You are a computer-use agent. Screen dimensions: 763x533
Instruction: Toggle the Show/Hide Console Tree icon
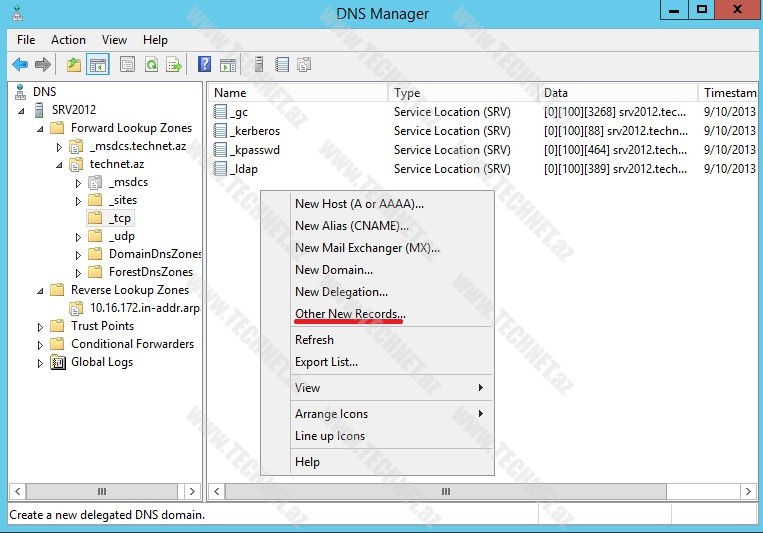point(98,65)
